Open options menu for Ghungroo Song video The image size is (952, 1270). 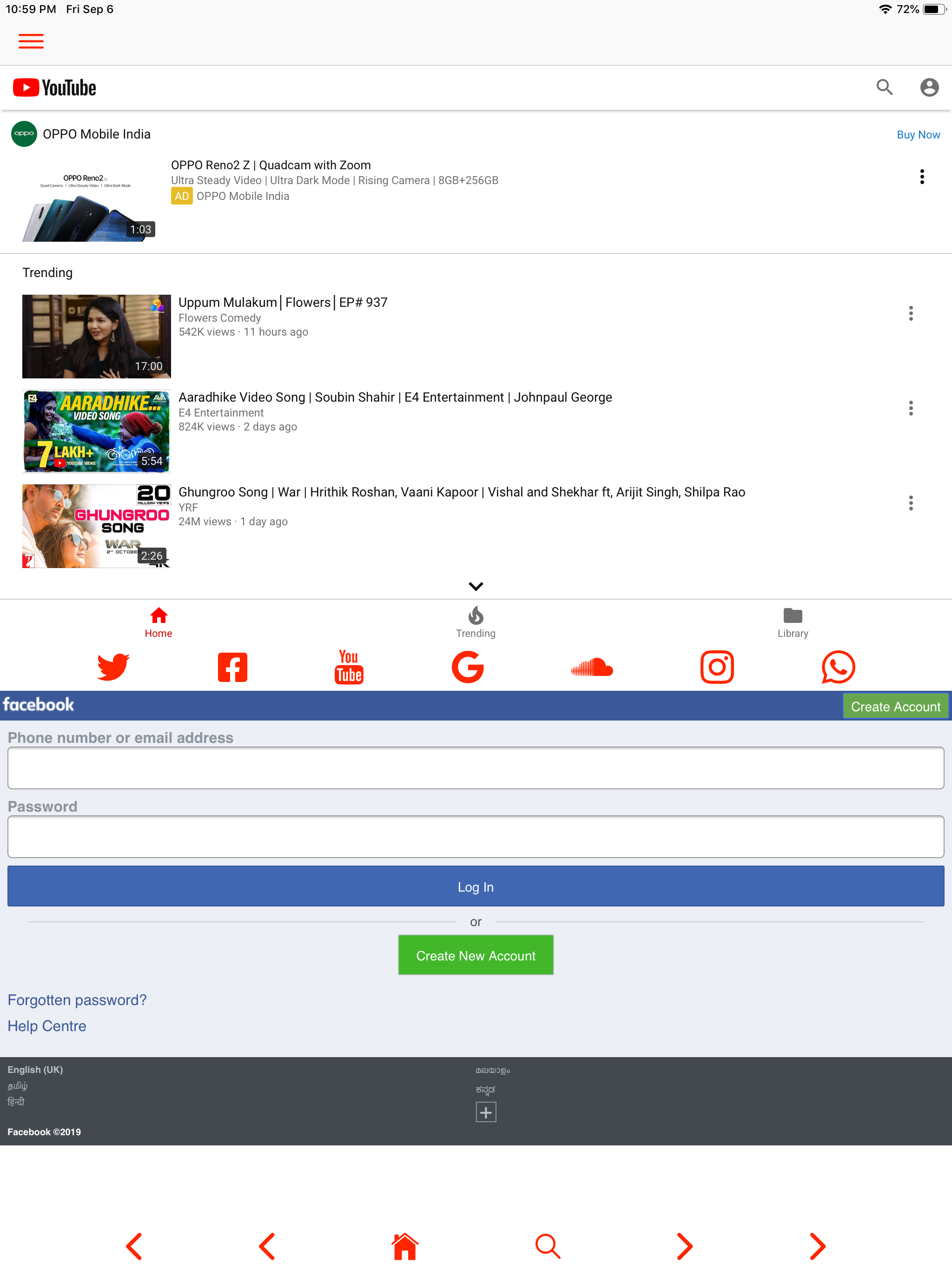pyautogui.click(x=910, y=503)
